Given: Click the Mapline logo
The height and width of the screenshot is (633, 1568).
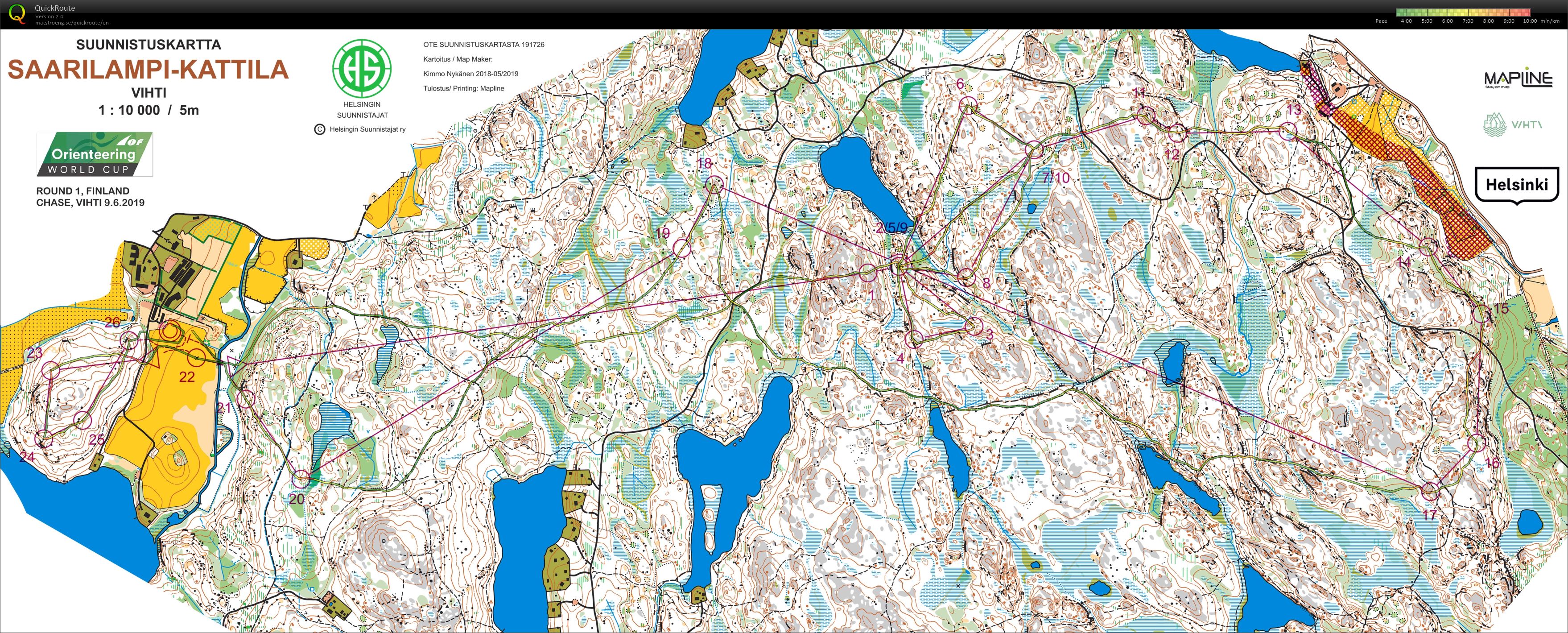Looking at the screenshot, I should coord(1518,79).
